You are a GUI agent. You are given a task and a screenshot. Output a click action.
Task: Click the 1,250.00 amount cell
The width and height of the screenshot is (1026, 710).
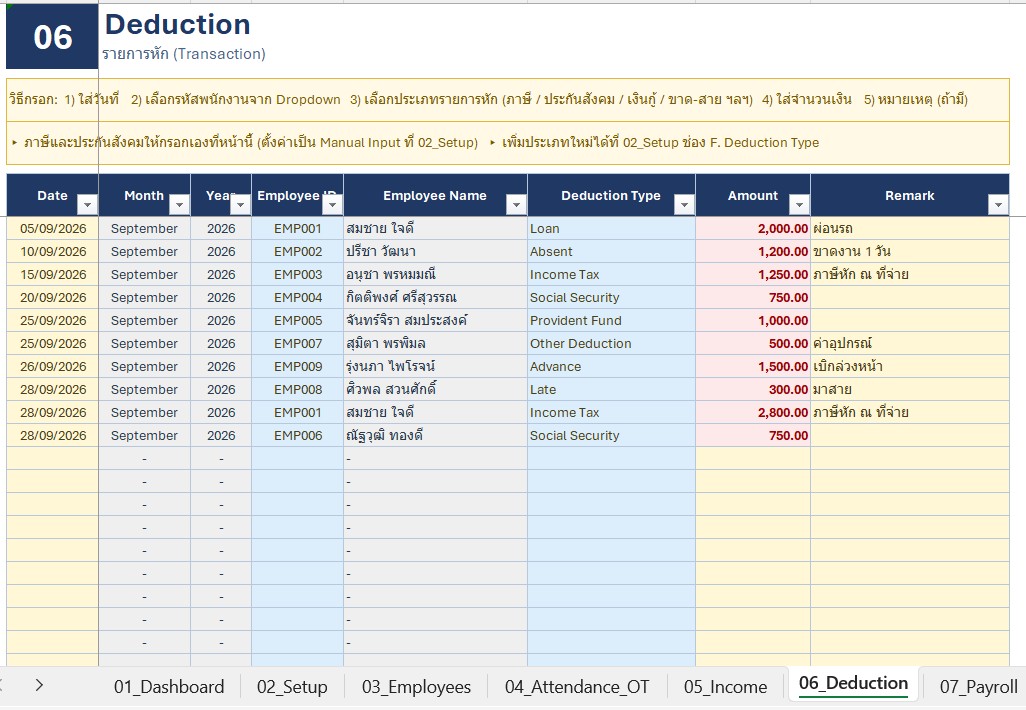pyautogui.click(x=753, y=274)
